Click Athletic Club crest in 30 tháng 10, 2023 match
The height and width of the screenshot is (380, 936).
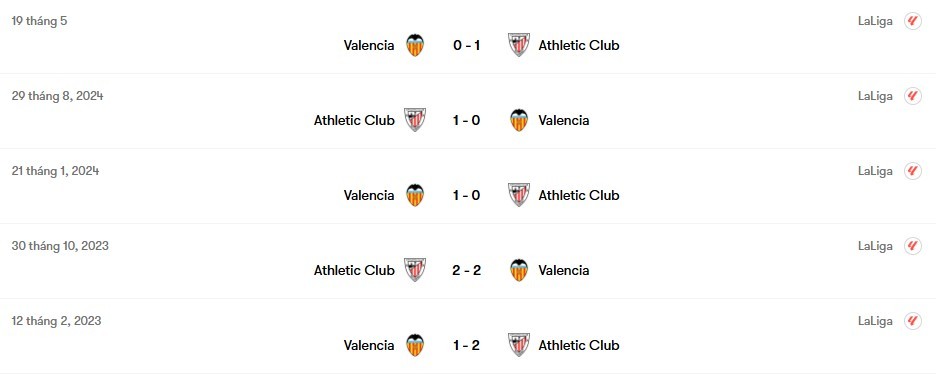[x=415, y=270]
